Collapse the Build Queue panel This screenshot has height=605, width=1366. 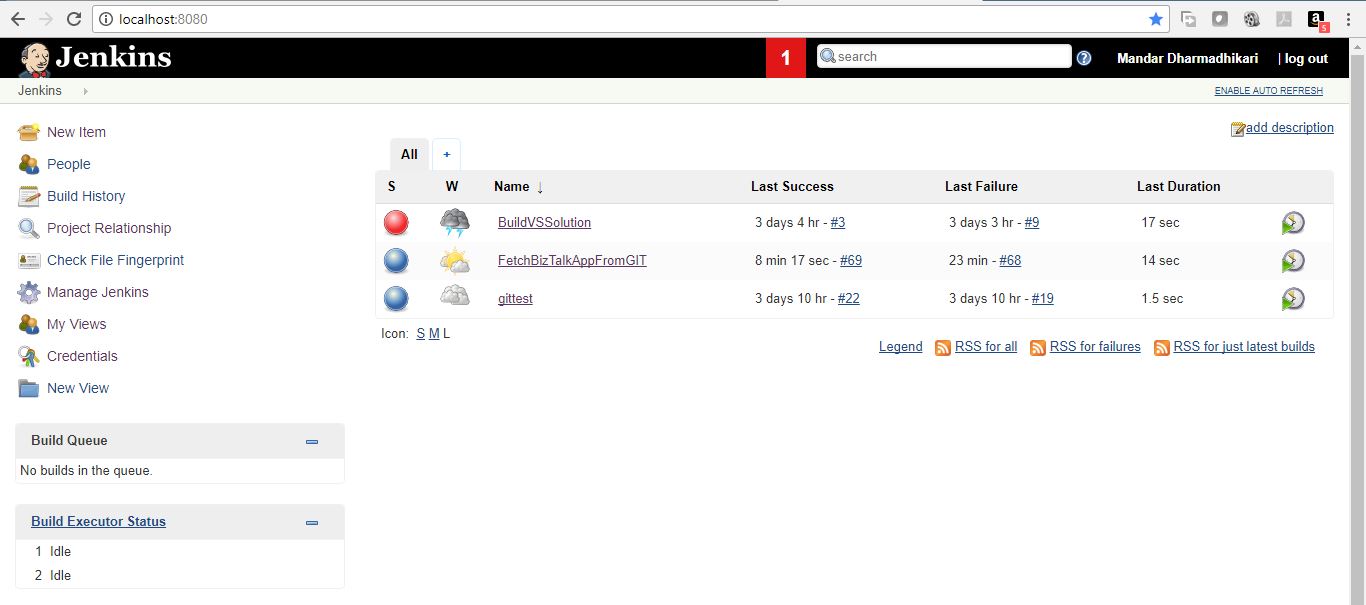tap(312, 441)
